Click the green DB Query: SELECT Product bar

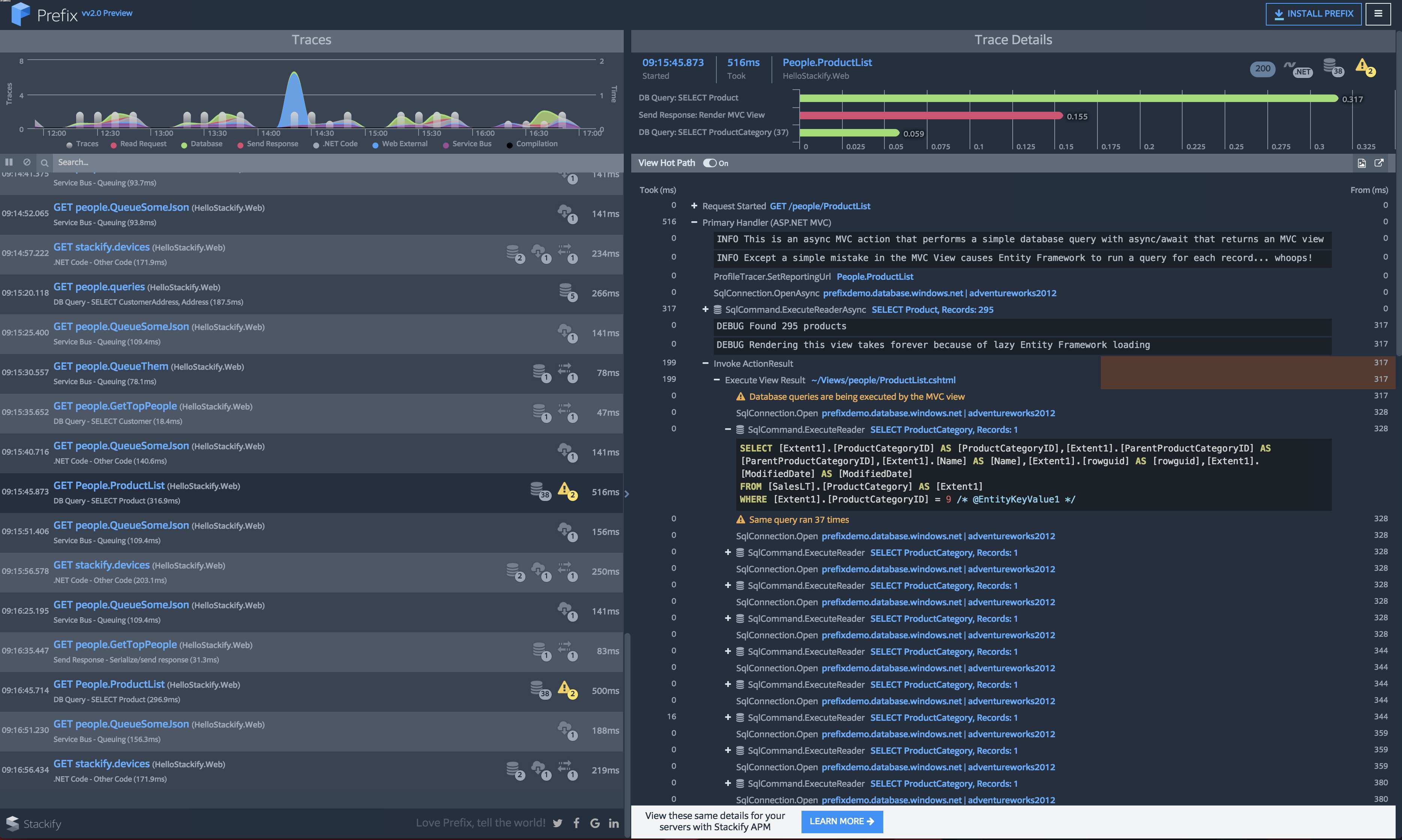[x=1069, y=98]
